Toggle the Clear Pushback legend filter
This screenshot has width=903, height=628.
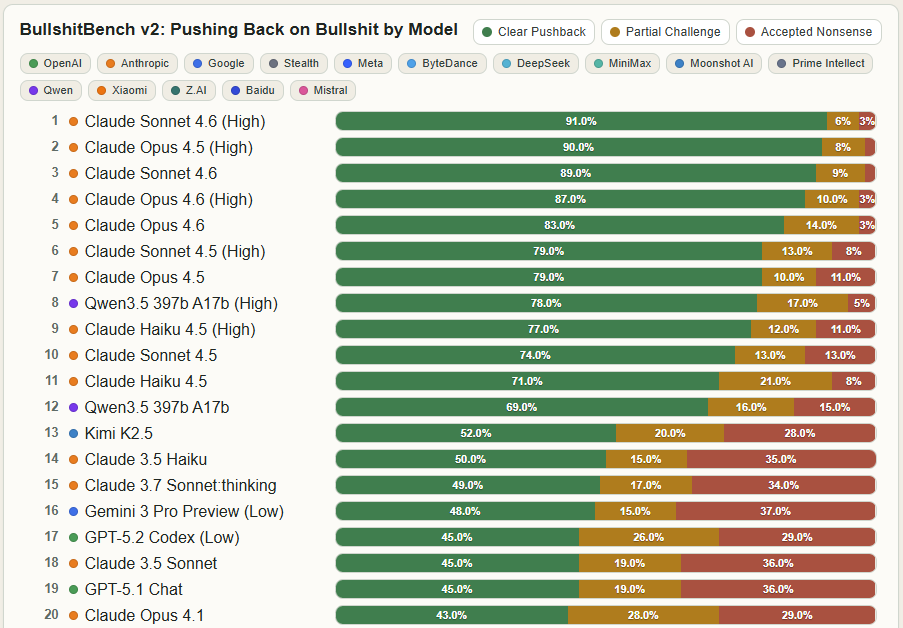pos(534,32)
